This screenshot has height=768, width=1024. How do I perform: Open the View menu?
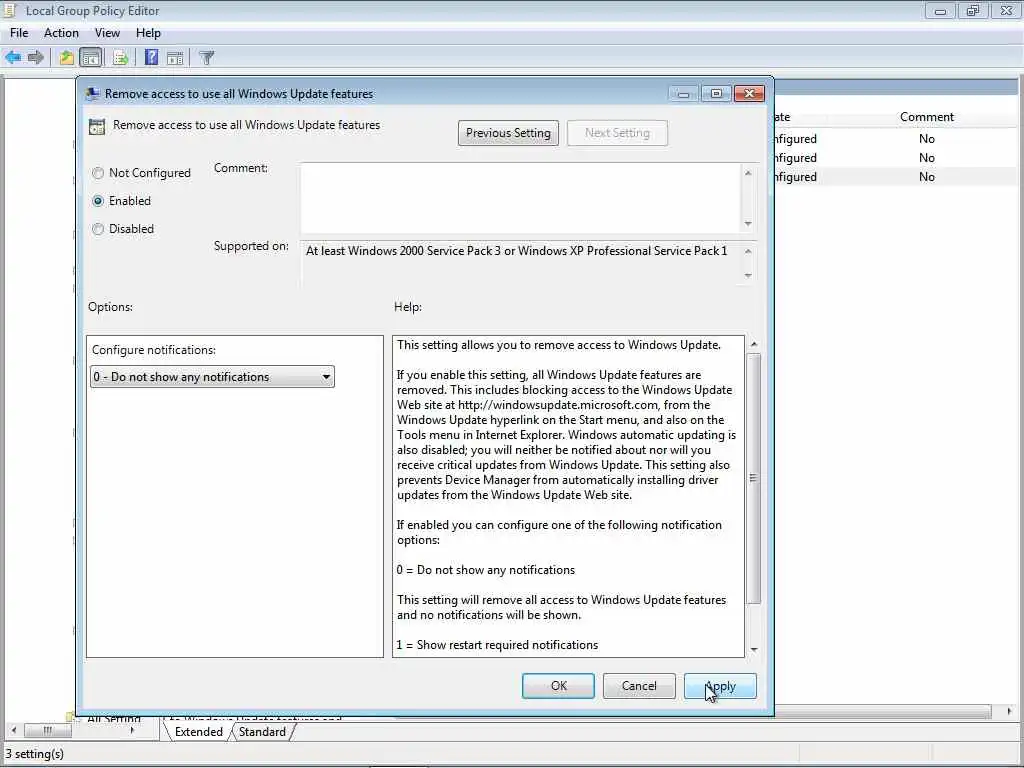click(107, 33)
